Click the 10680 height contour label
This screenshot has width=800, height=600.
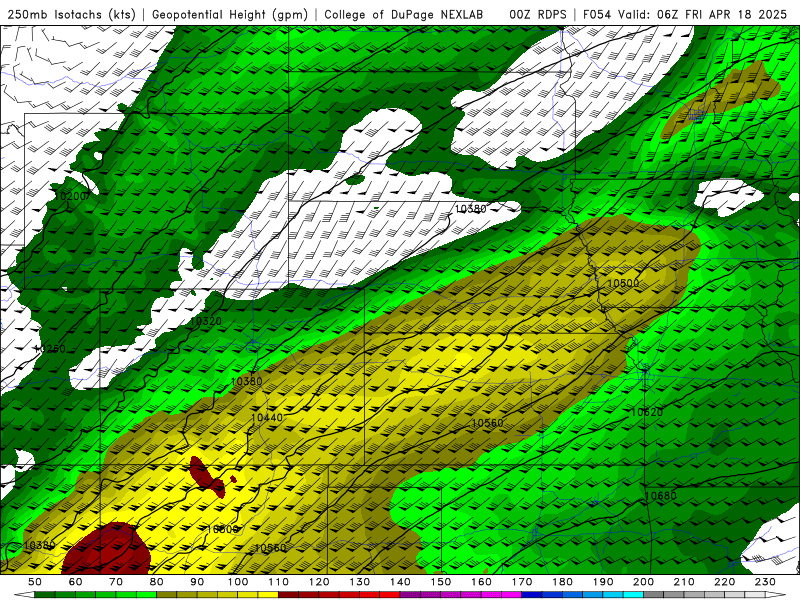[661, 496]
